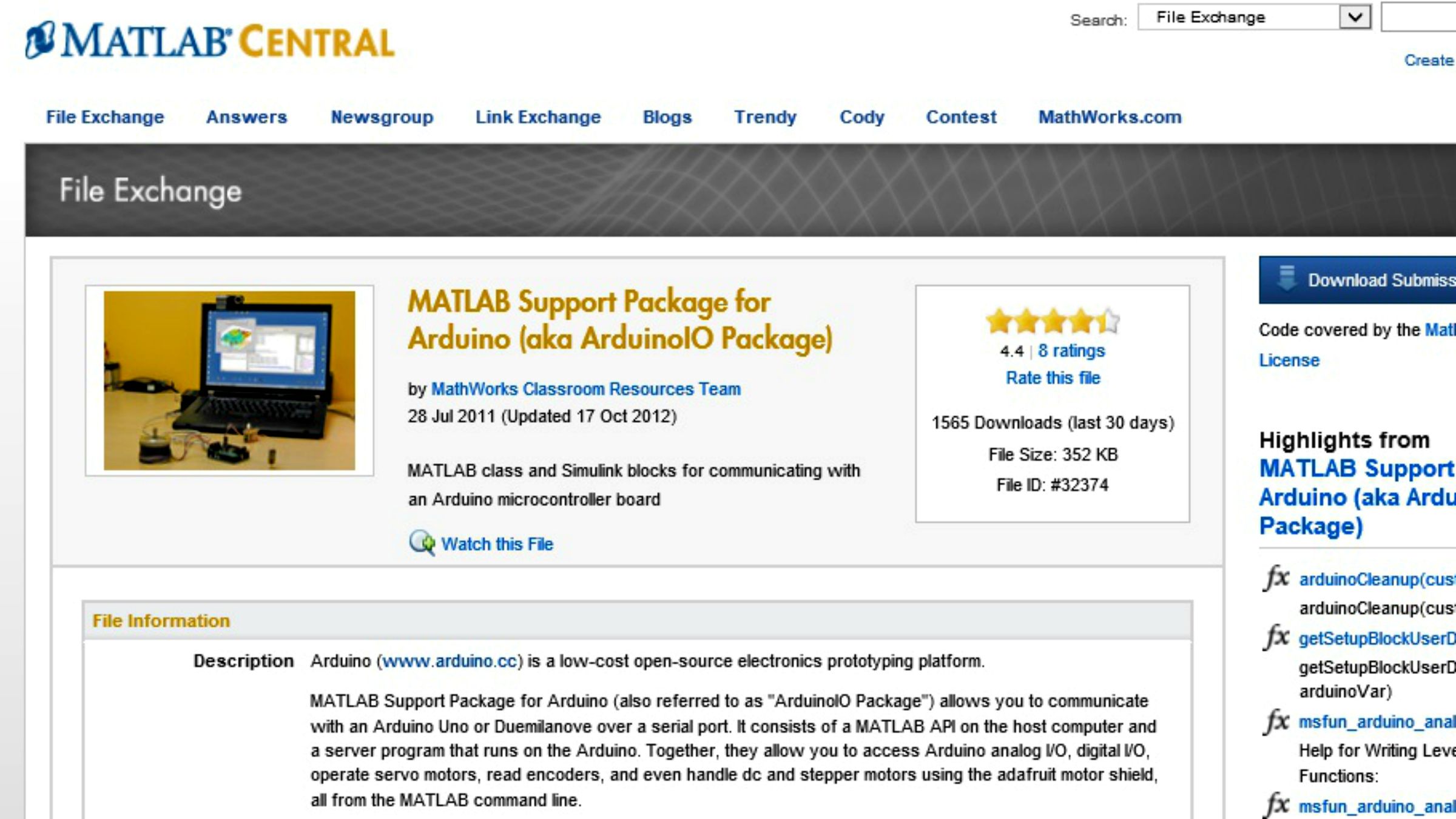The image size is (1456, 819).
Task: Click the search text input field
Action: point(1420,17)
